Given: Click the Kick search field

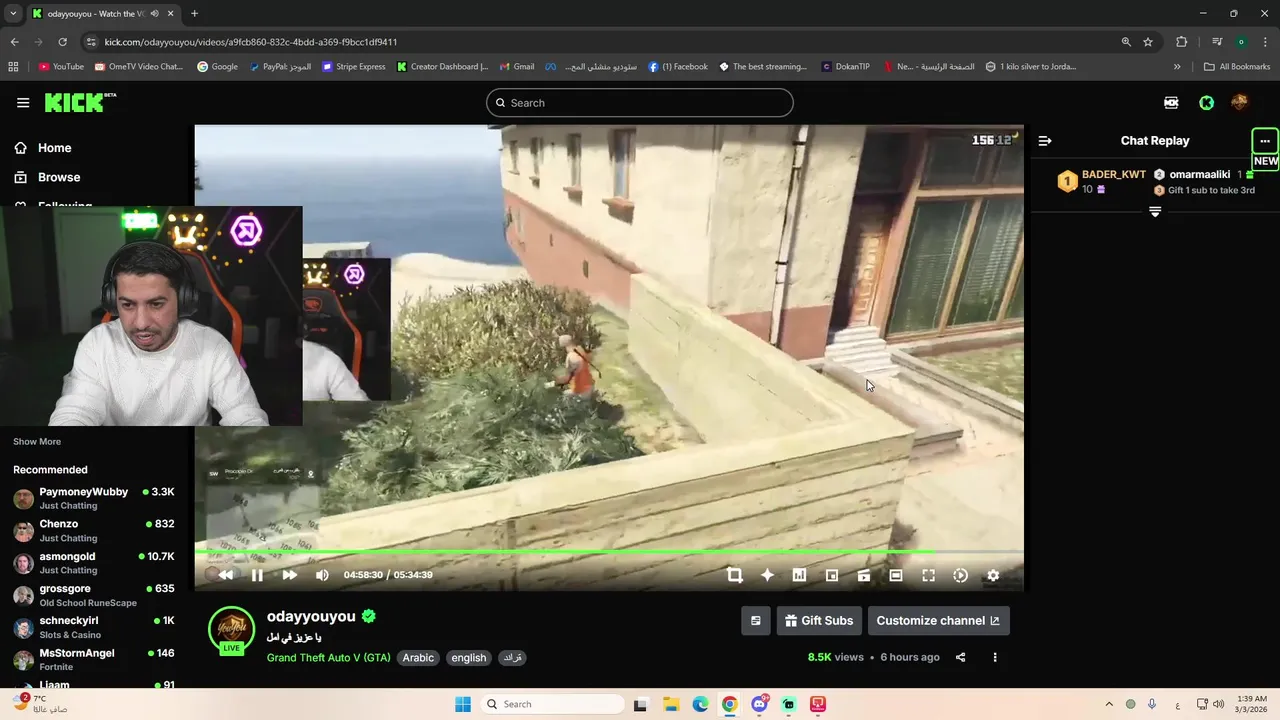Looking at the screenshot, I should coord(640,103).
